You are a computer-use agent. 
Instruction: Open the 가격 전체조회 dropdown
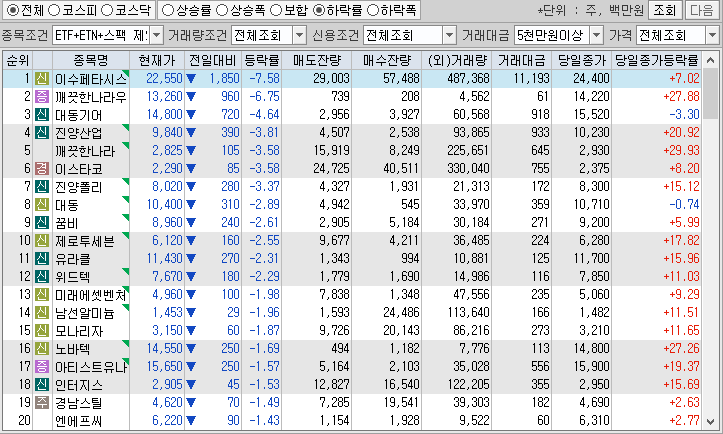712,35
